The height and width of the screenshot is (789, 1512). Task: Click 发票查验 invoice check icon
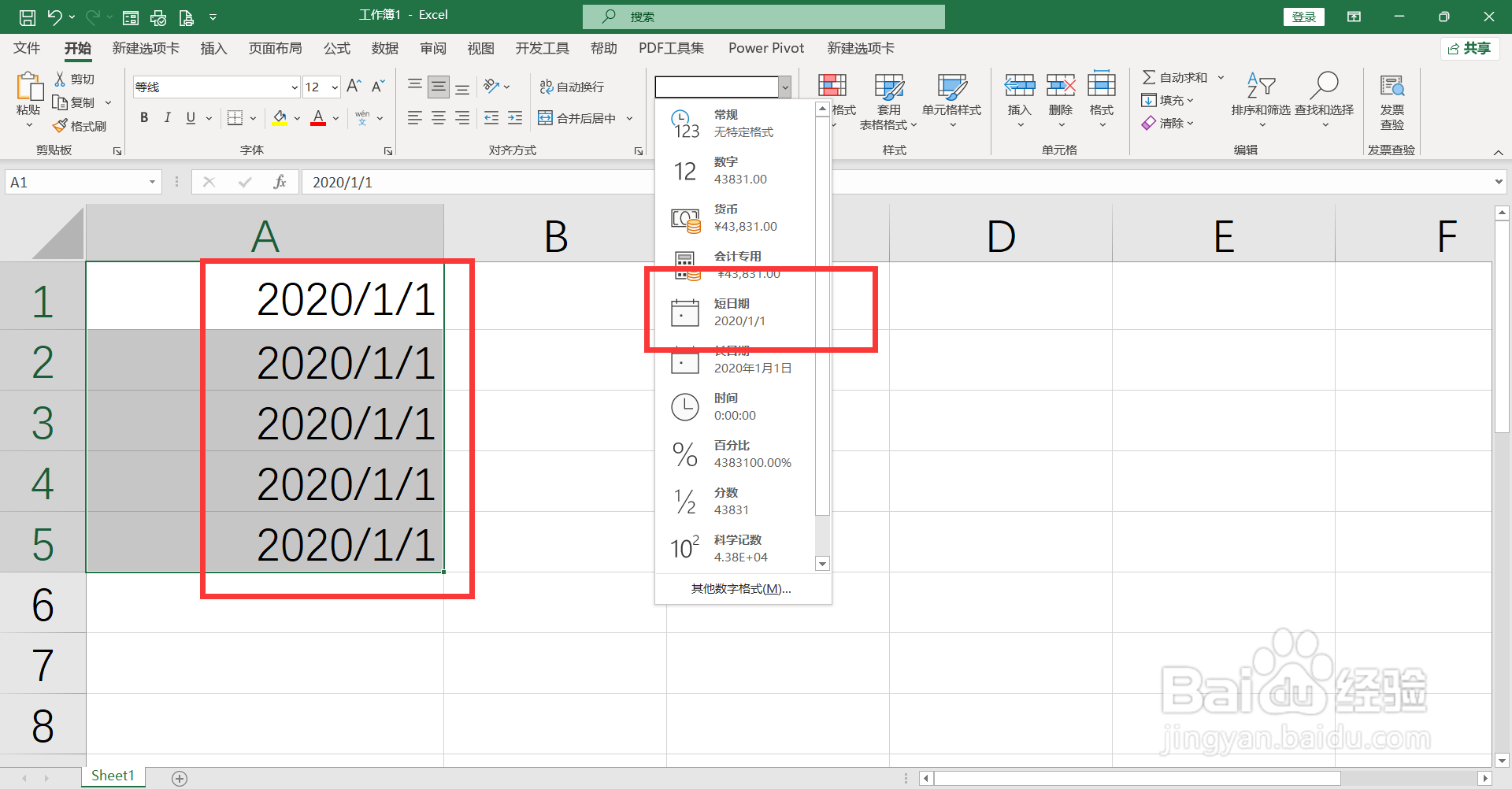(x=1392, y=87)
